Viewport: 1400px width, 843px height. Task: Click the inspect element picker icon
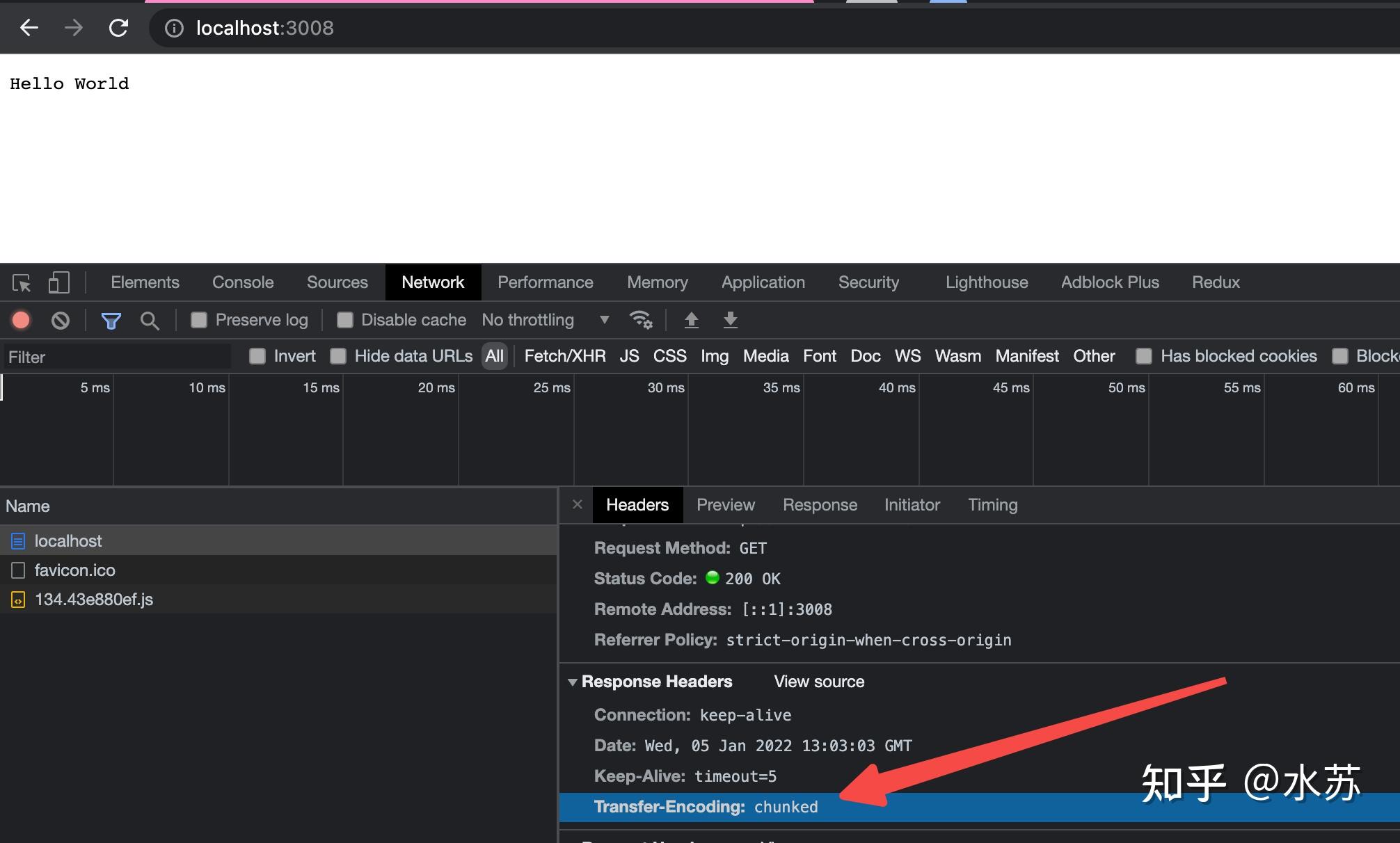pos(22,283)
